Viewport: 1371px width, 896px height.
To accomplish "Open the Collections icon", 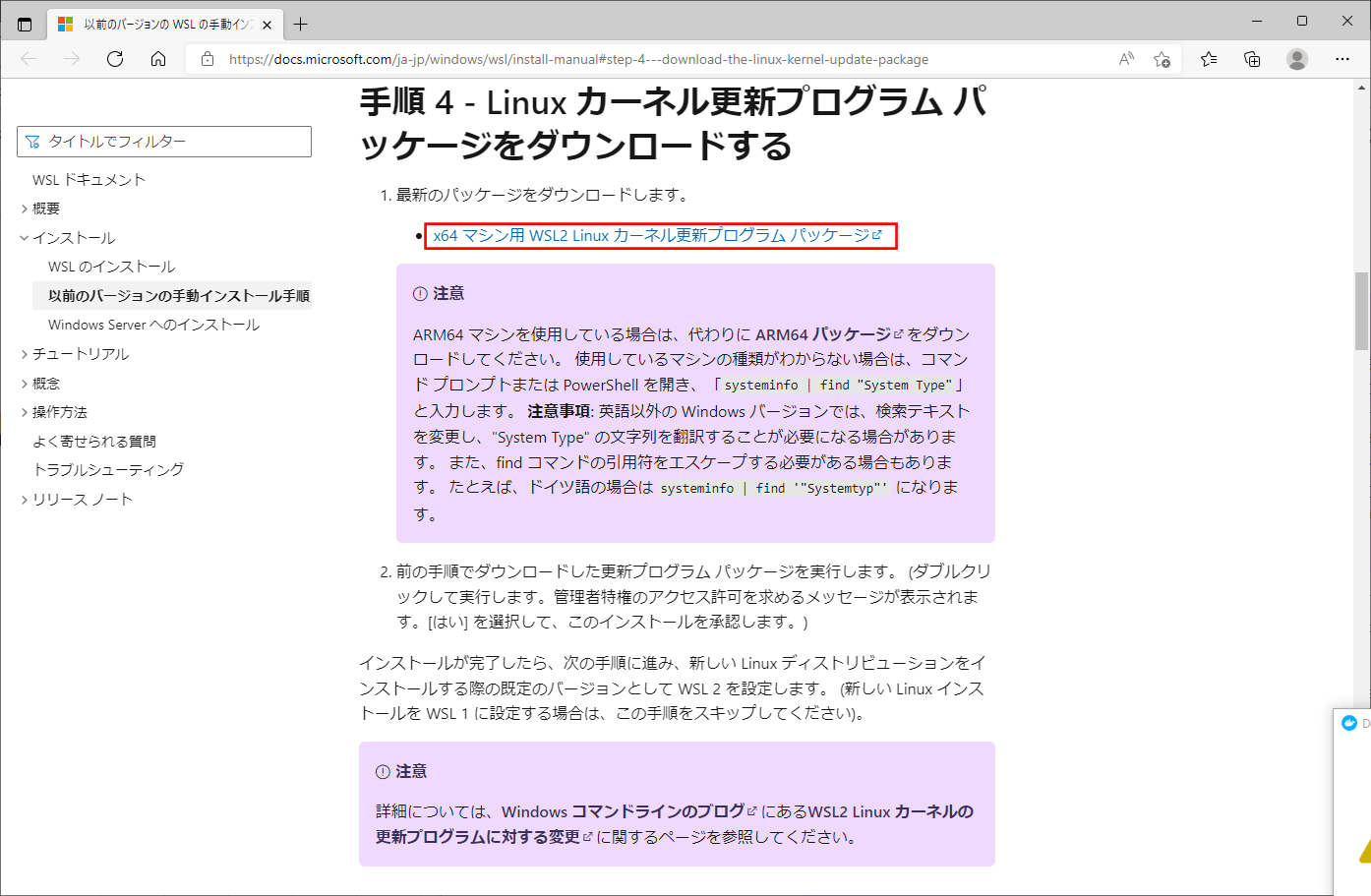I will (x=1252, y=59).
